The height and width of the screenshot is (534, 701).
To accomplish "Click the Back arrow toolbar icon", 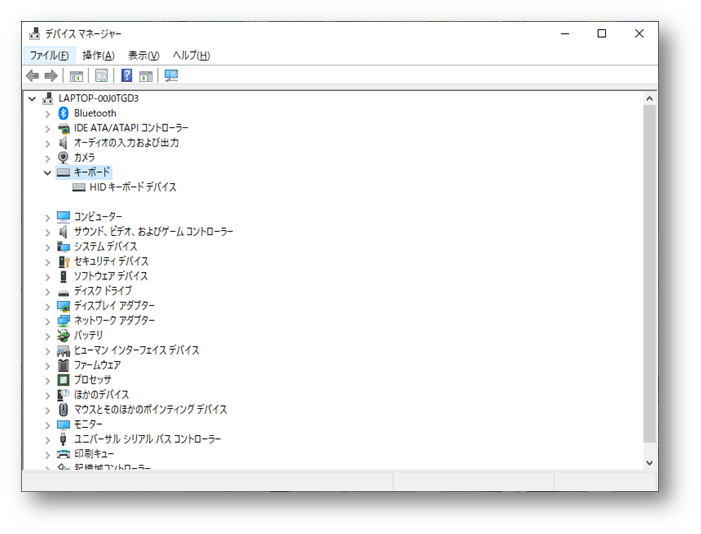I will click(x=33, y=76).
